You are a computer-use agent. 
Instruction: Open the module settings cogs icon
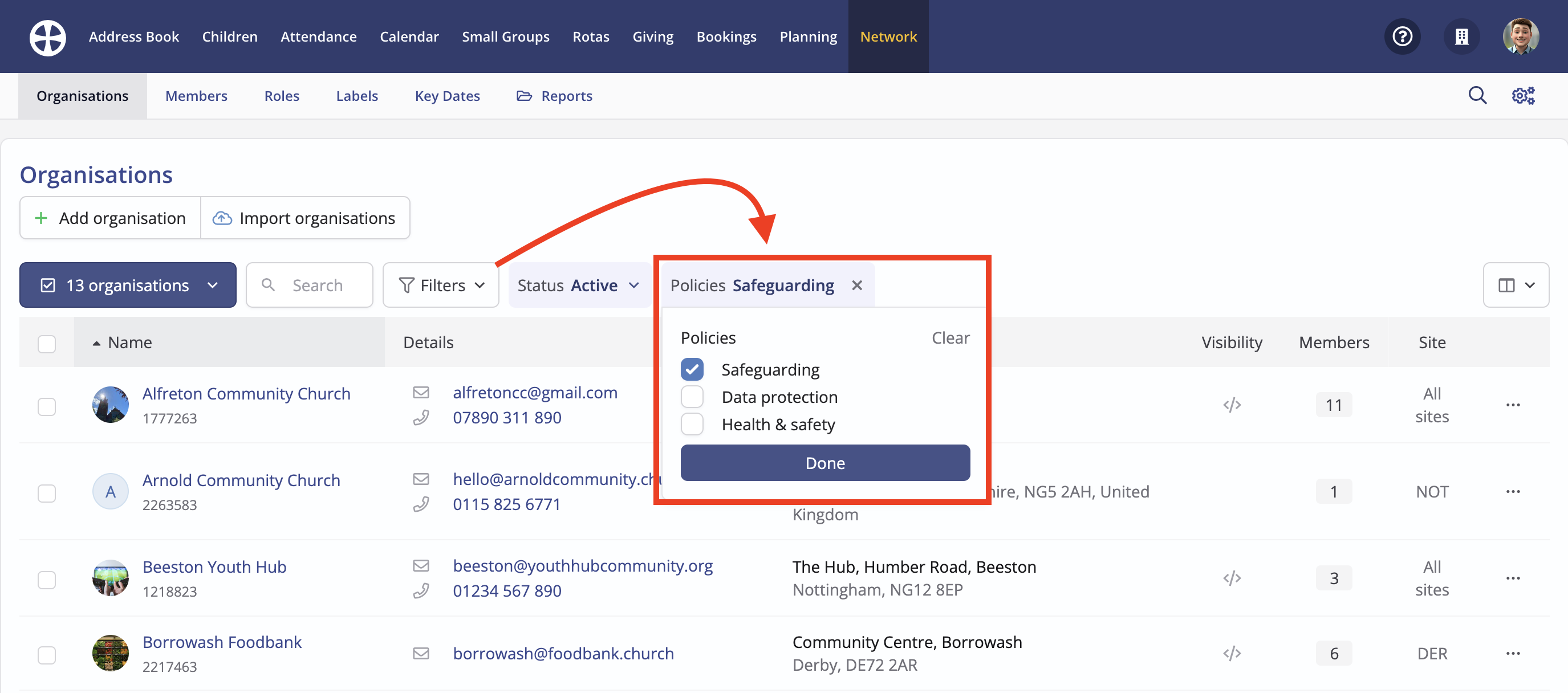pyautogui.click(x=1523, y=96)
